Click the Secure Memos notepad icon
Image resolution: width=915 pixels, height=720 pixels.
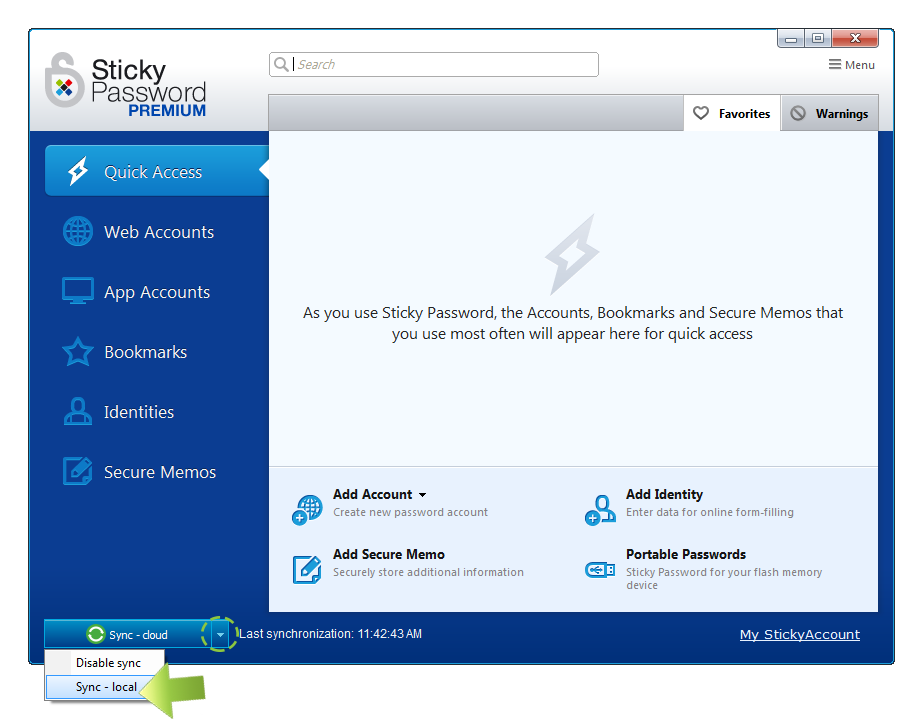(78, 471)
